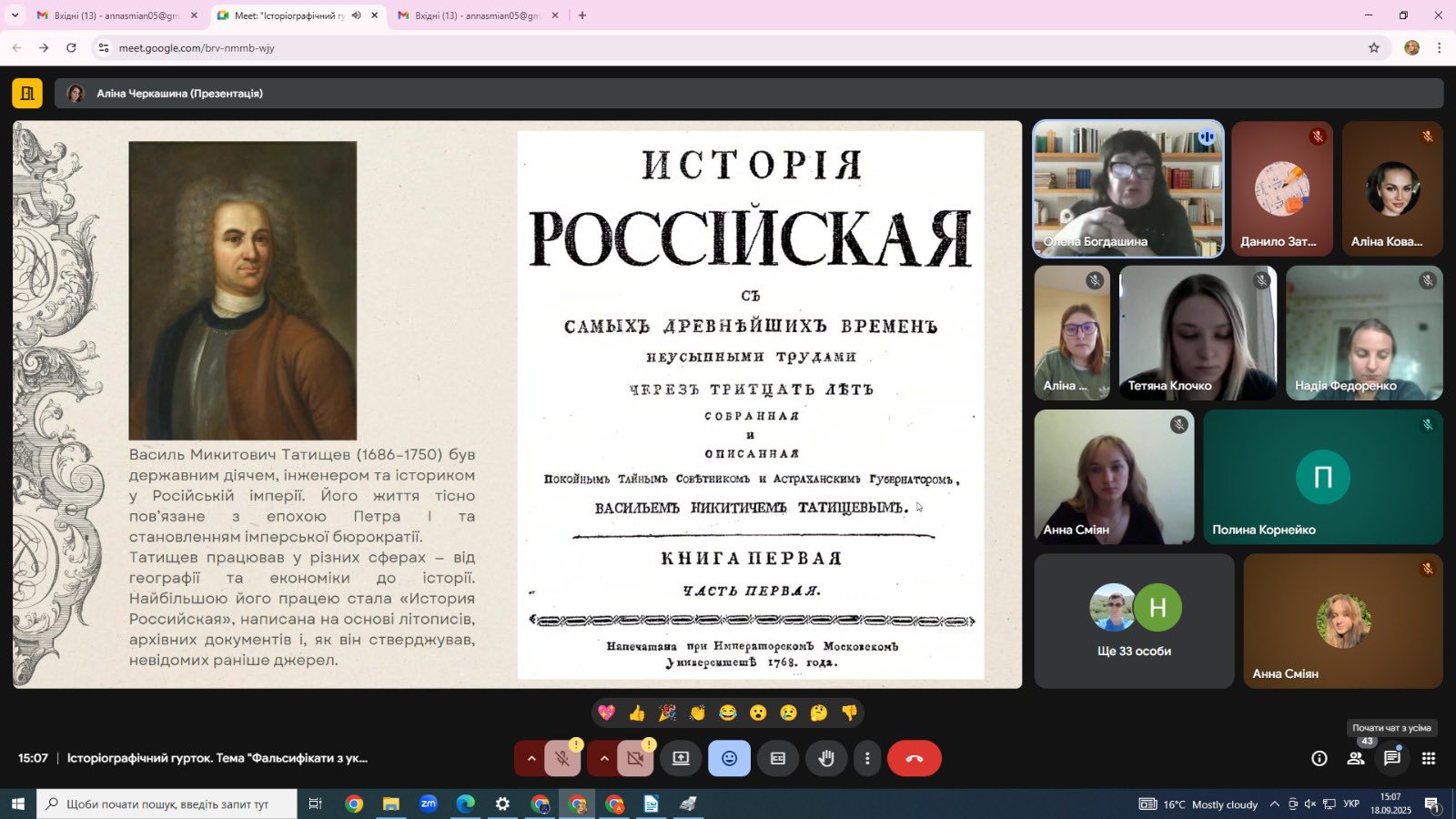Click the red leave call button
This screenshot has width=1456, height=819.
(x=914, y=758)
